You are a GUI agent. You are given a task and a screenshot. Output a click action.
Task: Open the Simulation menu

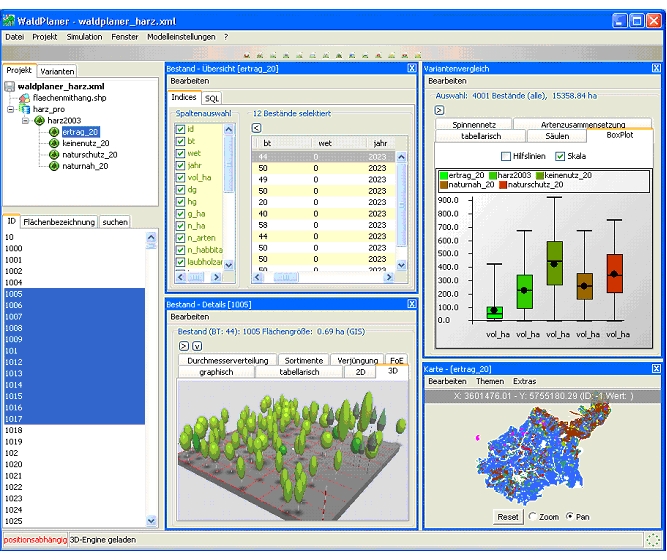[84, 36]
